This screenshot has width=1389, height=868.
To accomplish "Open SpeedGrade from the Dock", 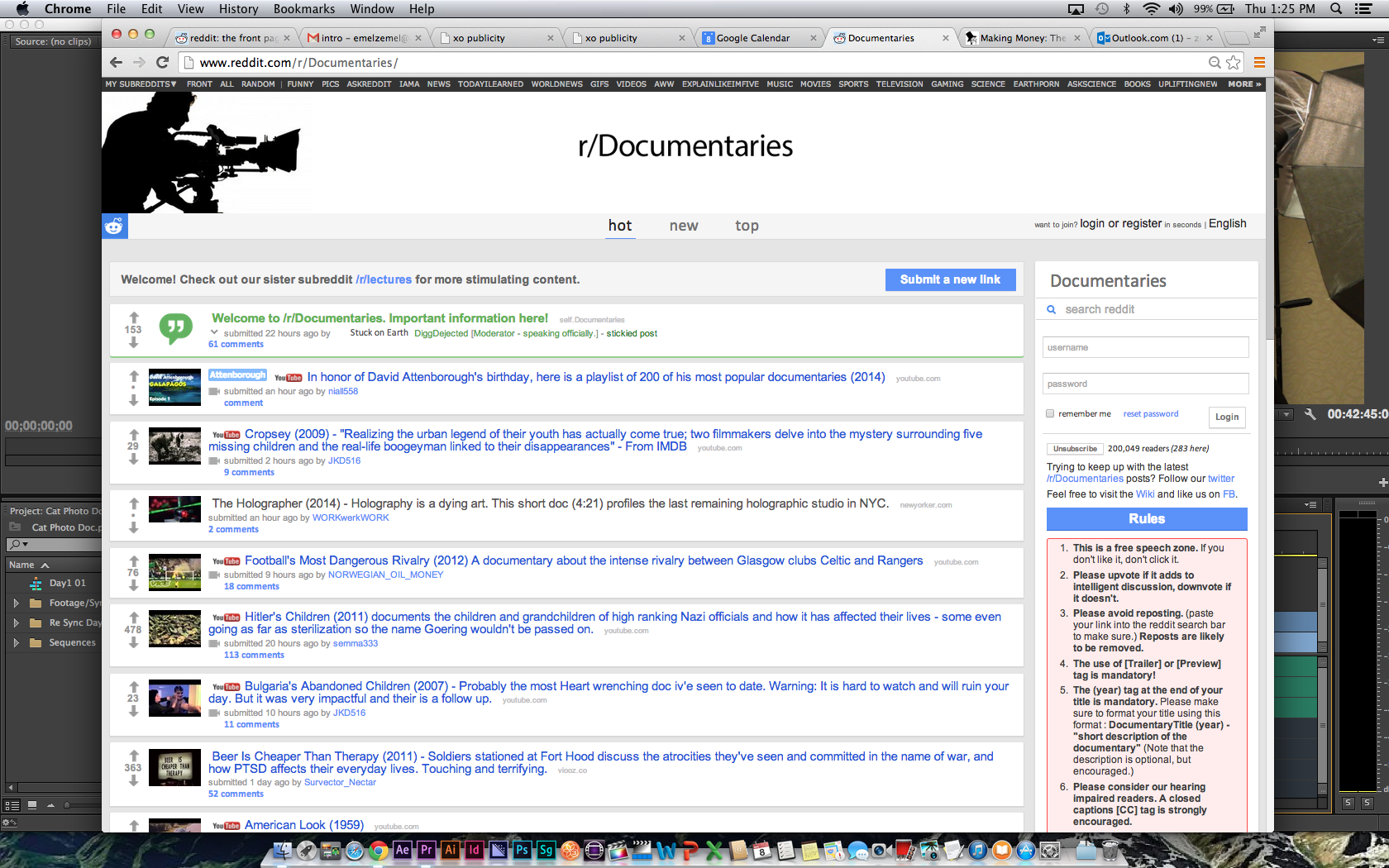I will point(546,849).
